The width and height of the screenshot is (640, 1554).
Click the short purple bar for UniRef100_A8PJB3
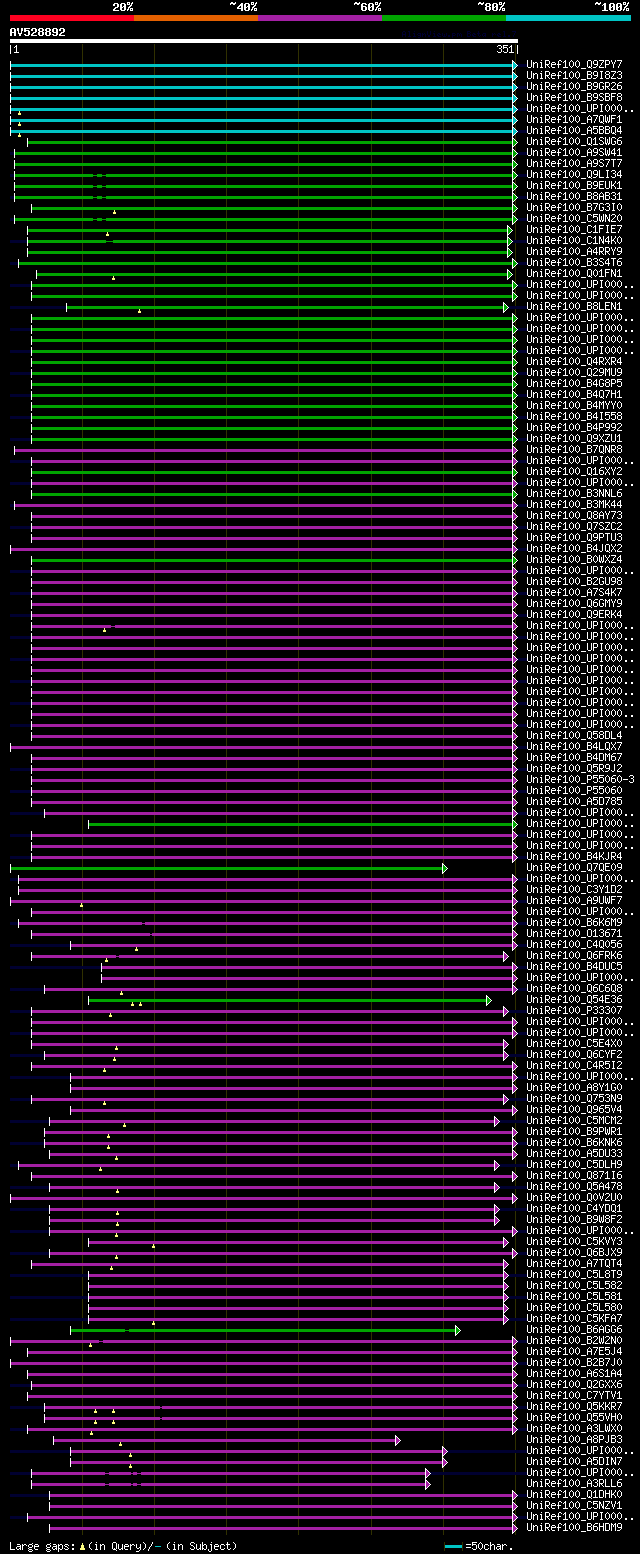226,1440
